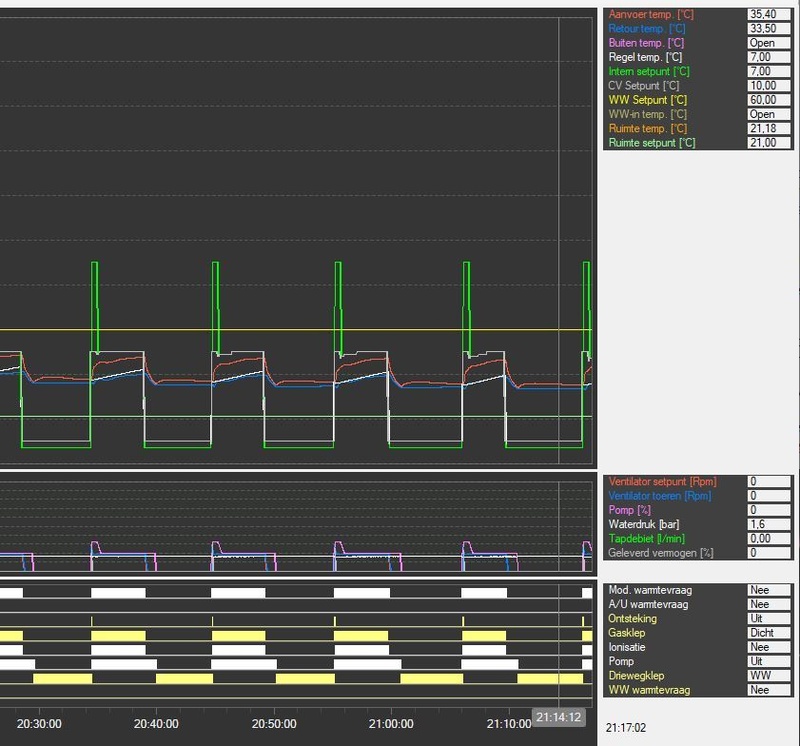Click the Waterdruk value 1,6

pyautogui.click(x=769, y=525)
